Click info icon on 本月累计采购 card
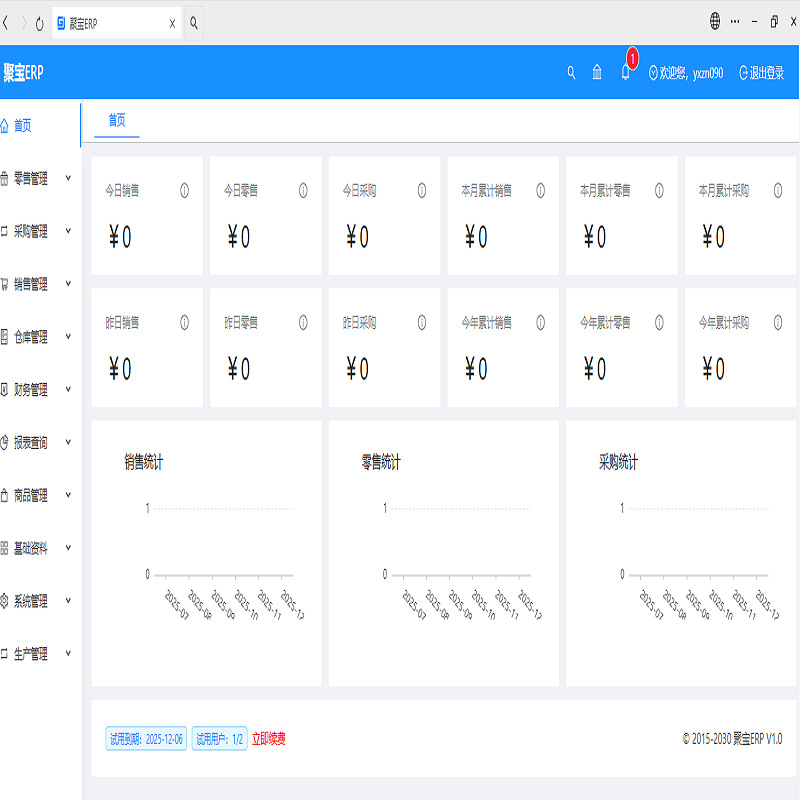The height and width of the screenshot is (800, 800). 776,189
